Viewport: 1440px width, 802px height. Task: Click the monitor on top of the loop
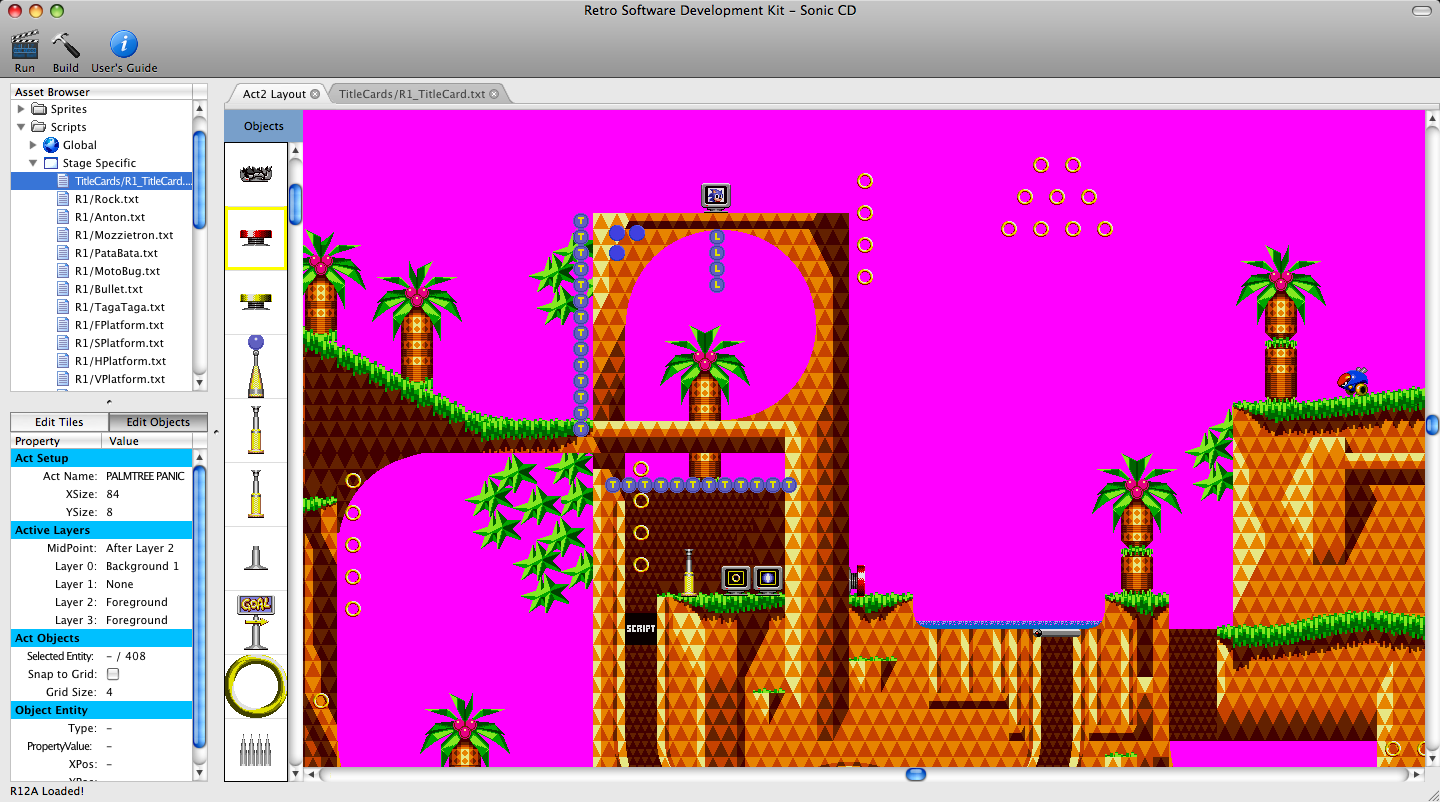point(716,196)
